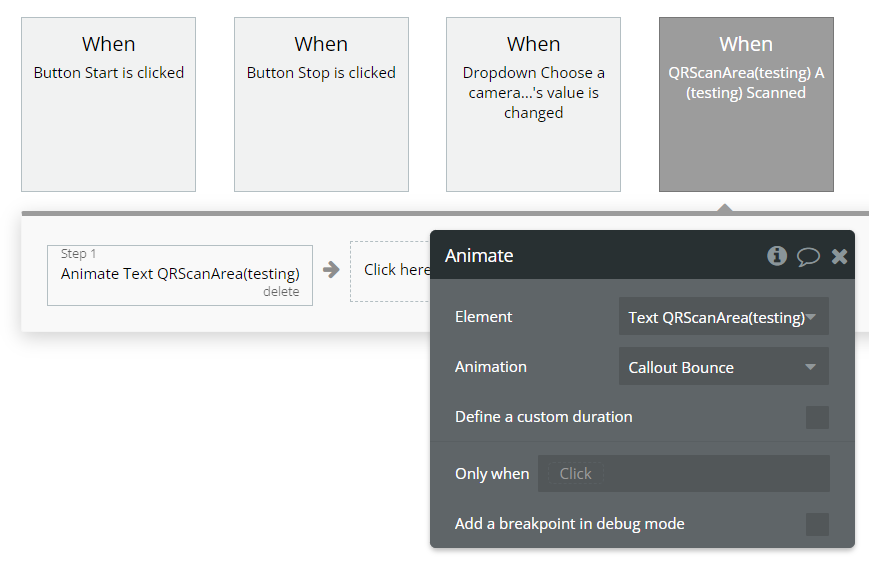
Task: Select the Button Stop is clicked event
Action: (x=321, y=104)
